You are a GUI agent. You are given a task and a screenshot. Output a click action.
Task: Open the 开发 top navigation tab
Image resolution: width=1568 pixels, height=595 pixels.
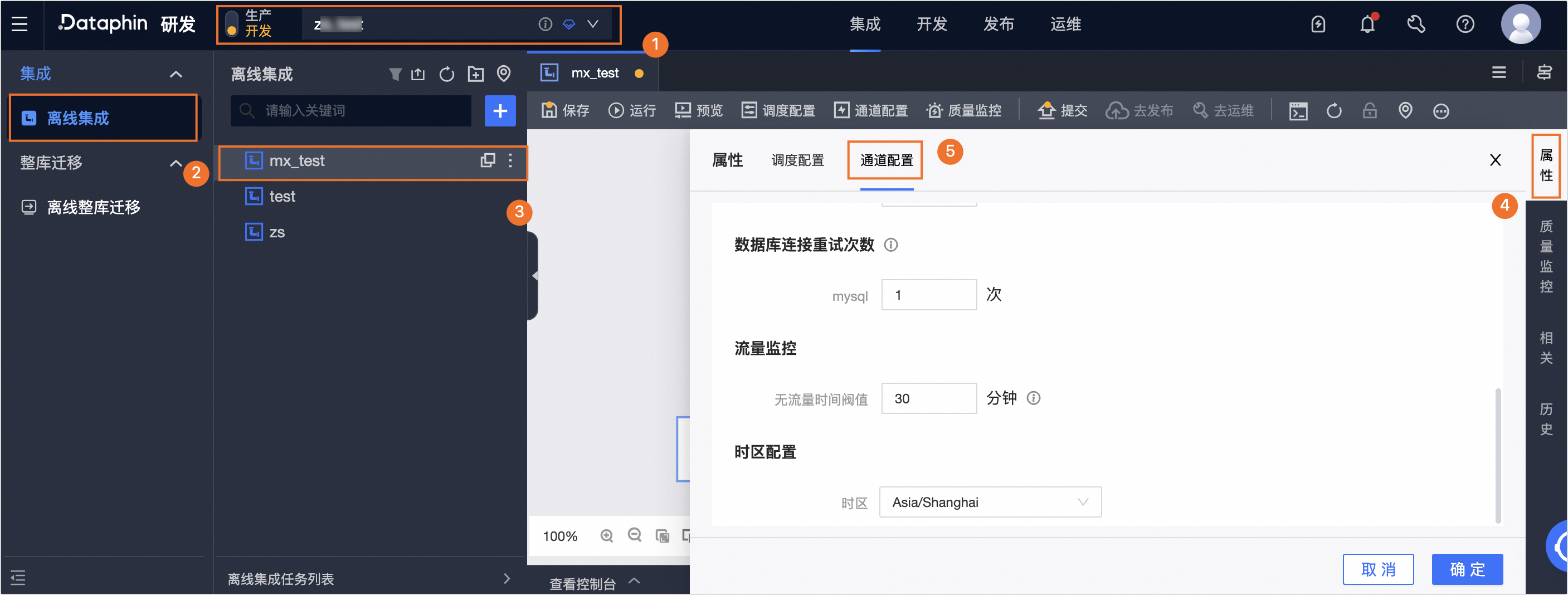point(932,24)
